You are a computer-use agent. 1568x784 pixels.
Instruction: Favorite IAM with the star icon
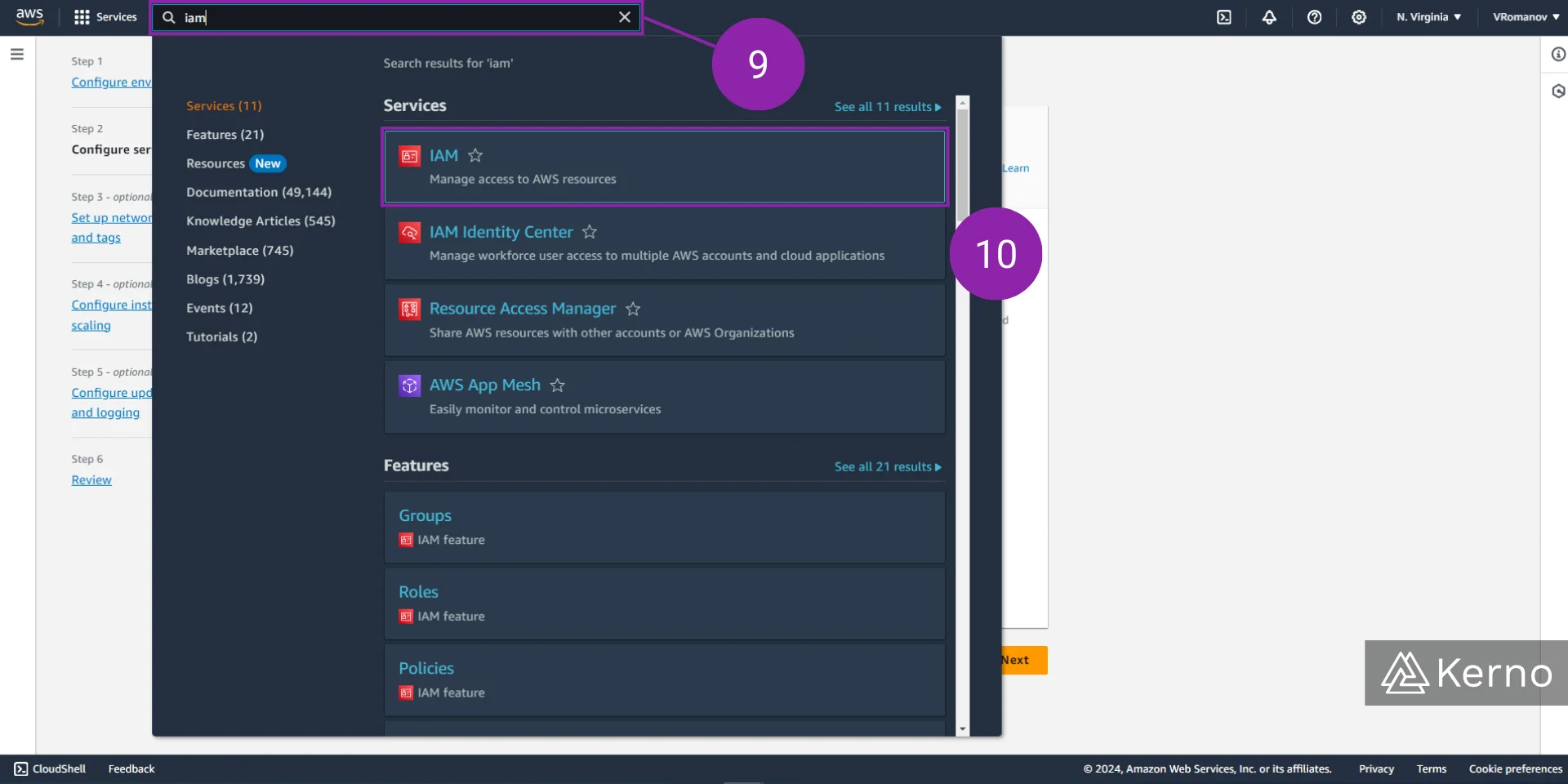click(x=475, y=155)
